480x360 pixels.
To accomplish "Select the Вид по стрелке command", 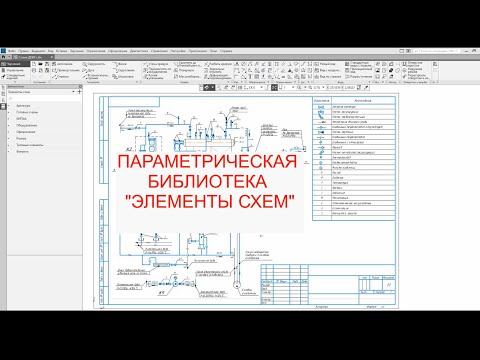I will click(x=327, y=77).
